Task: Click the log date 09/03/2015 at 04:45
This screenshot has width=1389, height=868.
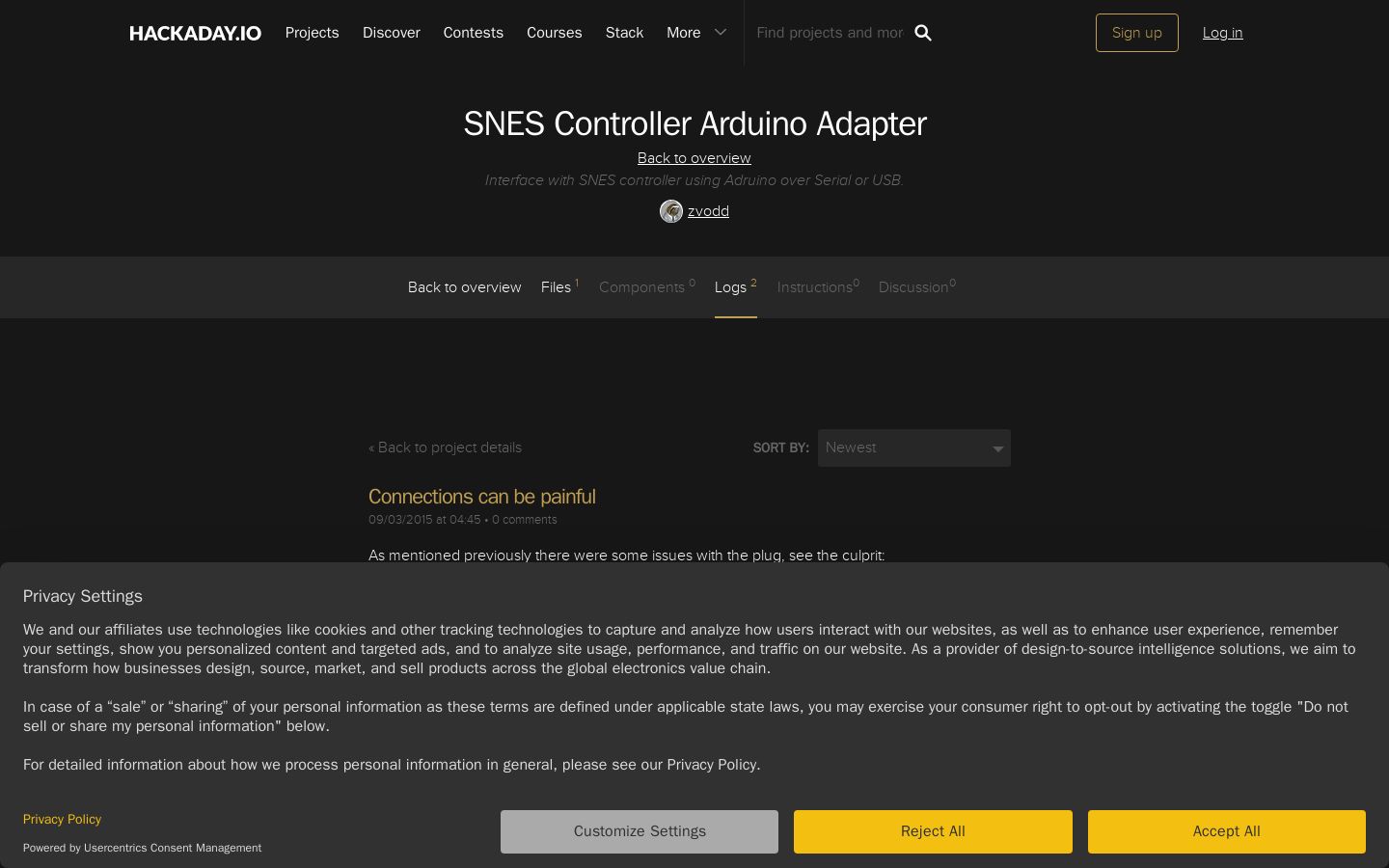Action: [x=424, y=520]
